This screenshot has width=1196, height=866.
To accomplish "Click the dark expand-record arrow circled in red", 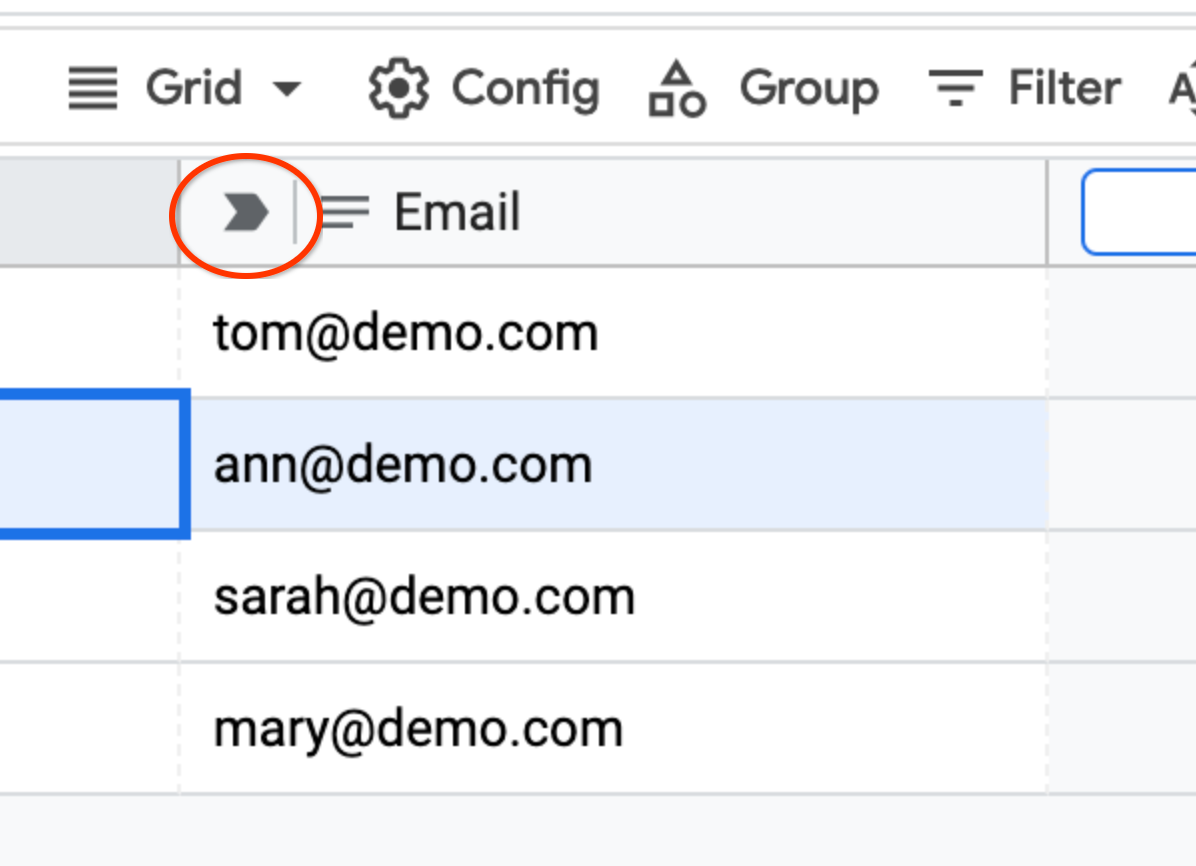I will click(245, 211).
